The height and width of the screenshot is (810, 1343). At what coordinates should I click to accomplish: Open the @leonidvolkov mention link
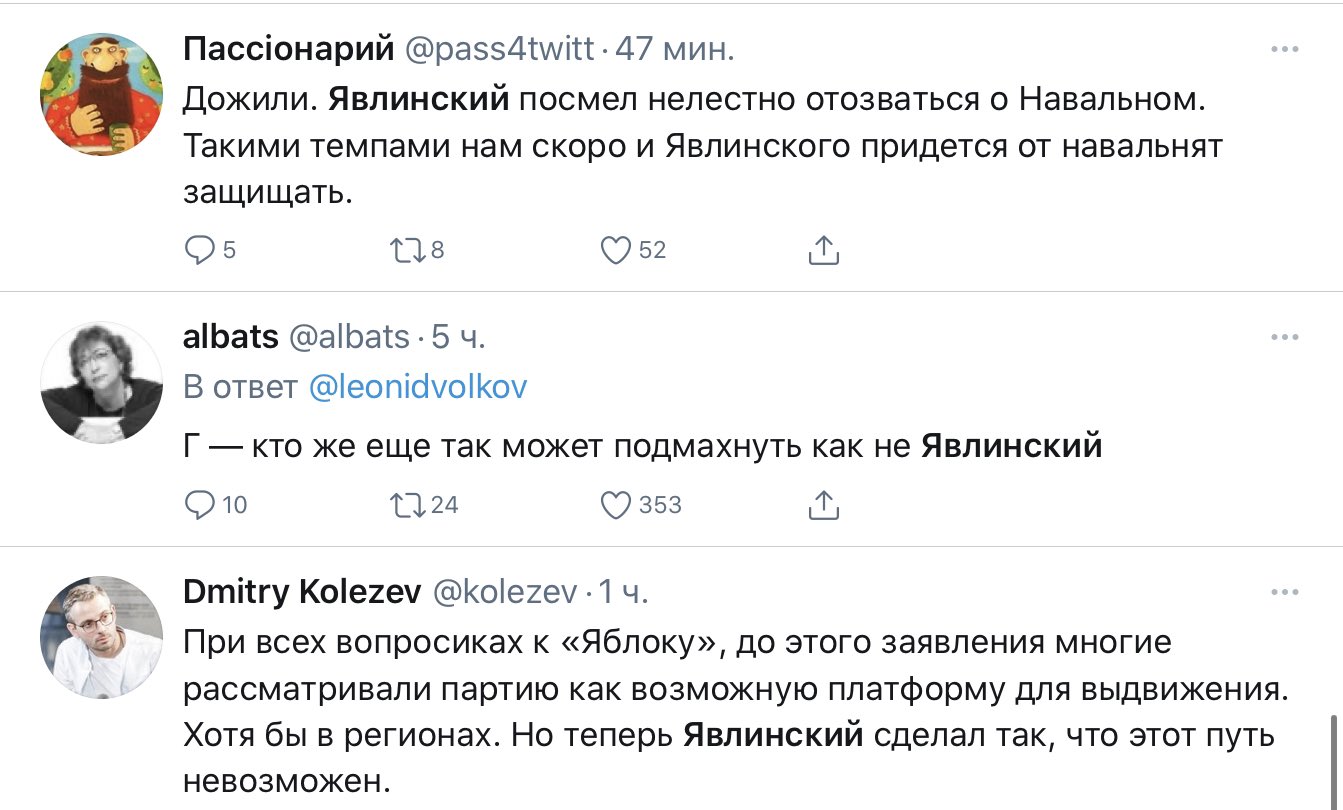[418, 388]
